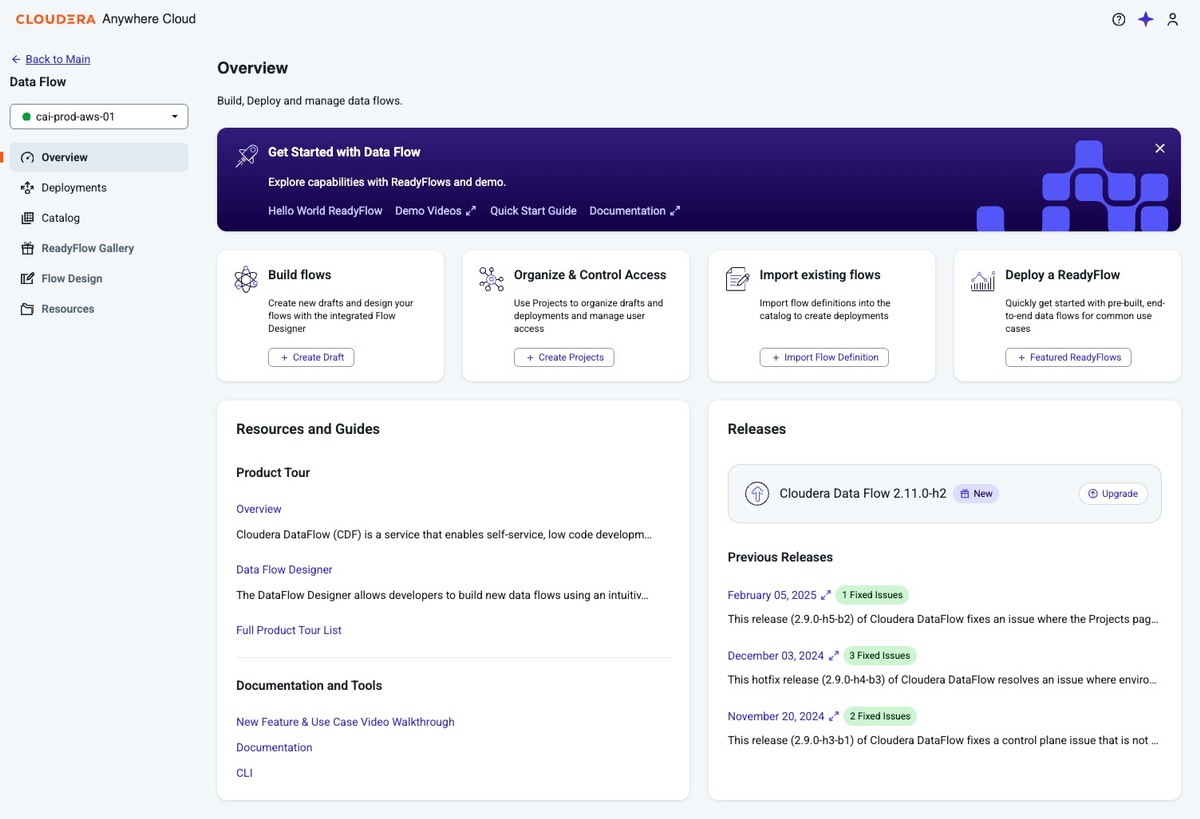Click the purple sparkle AI assistant icon
The width and height of the screenshot is (1200, 819).
1146,19
